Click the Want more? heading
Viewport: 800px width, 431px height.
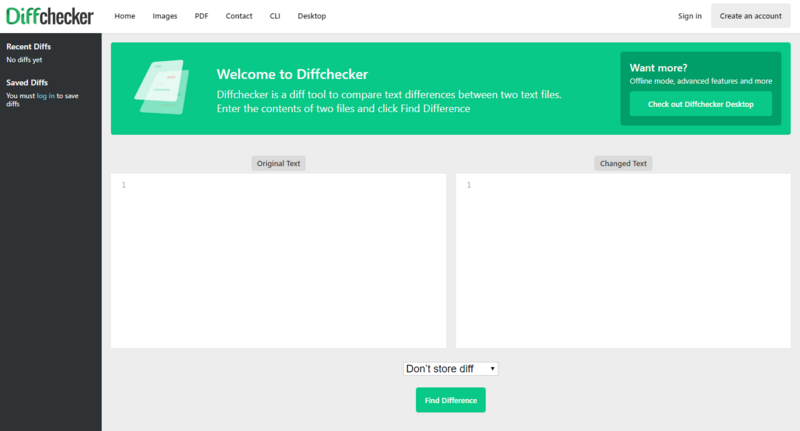point(658,68)
